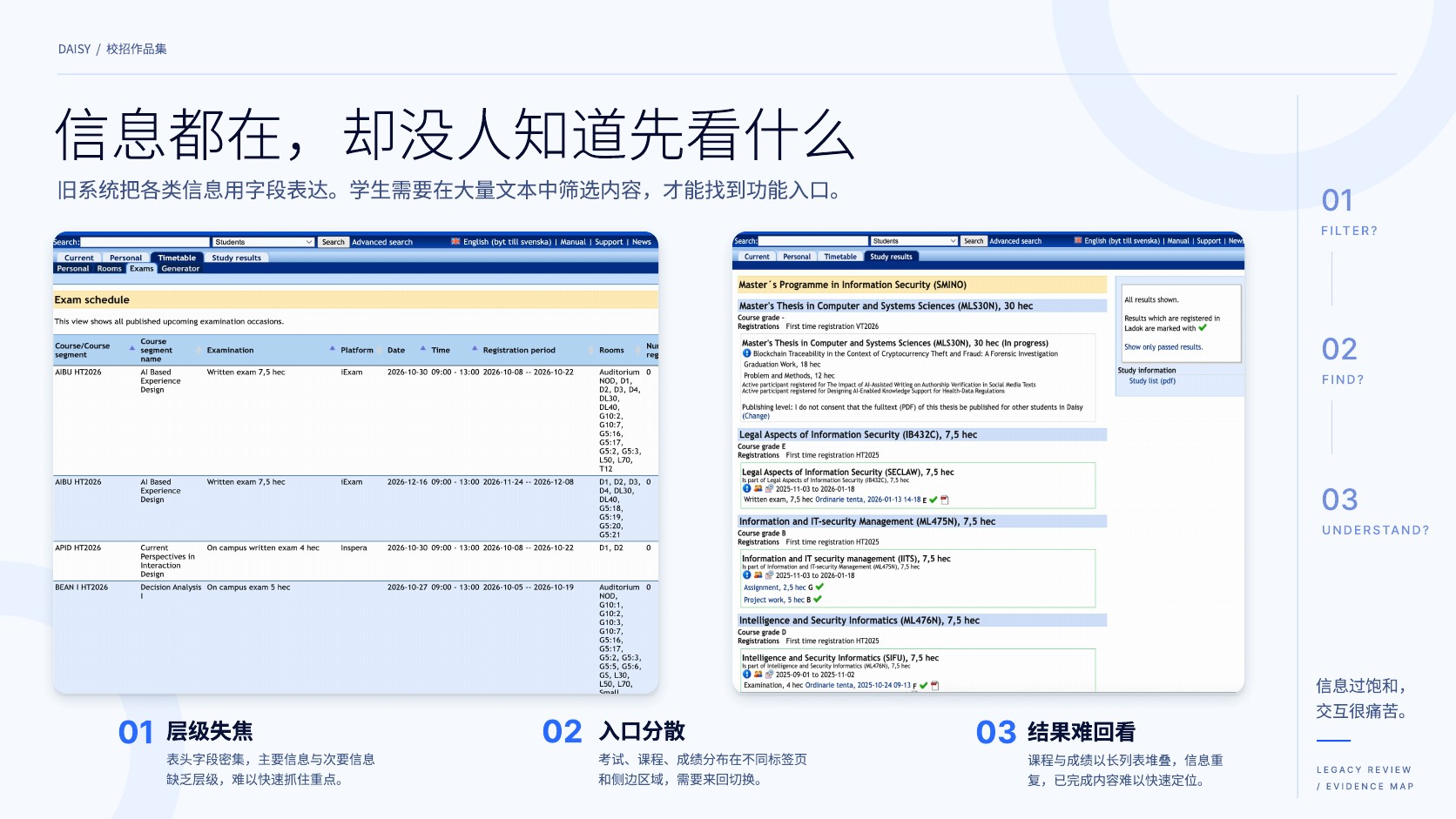Focus the Search input in the Study results window
Screen dimensions: 1456x819
pos(813,240)
